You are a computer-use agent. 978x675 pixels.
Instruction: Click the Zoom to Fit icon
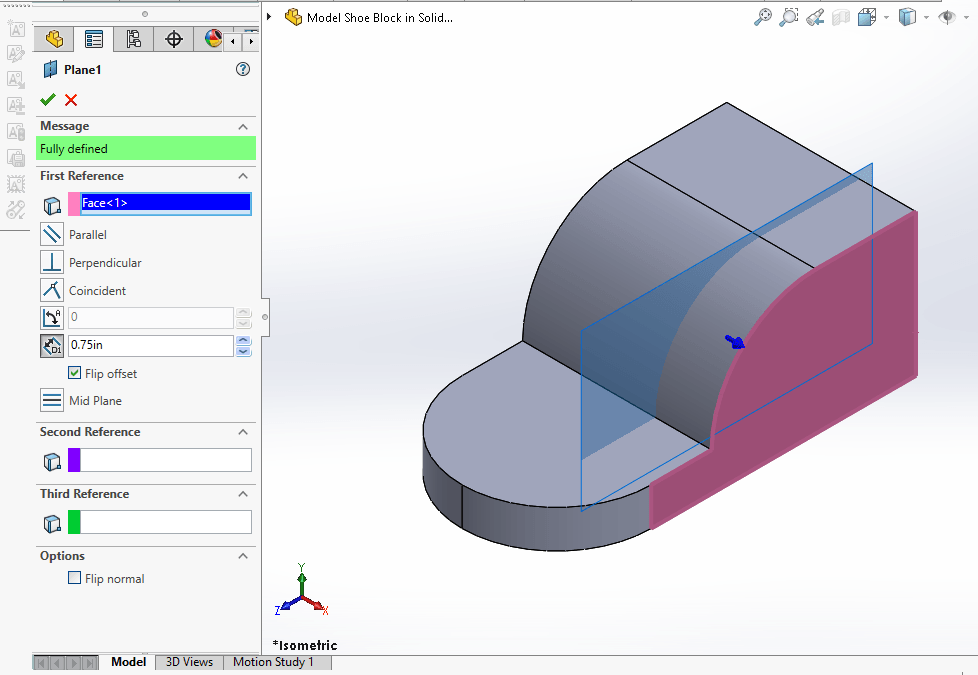763,17
